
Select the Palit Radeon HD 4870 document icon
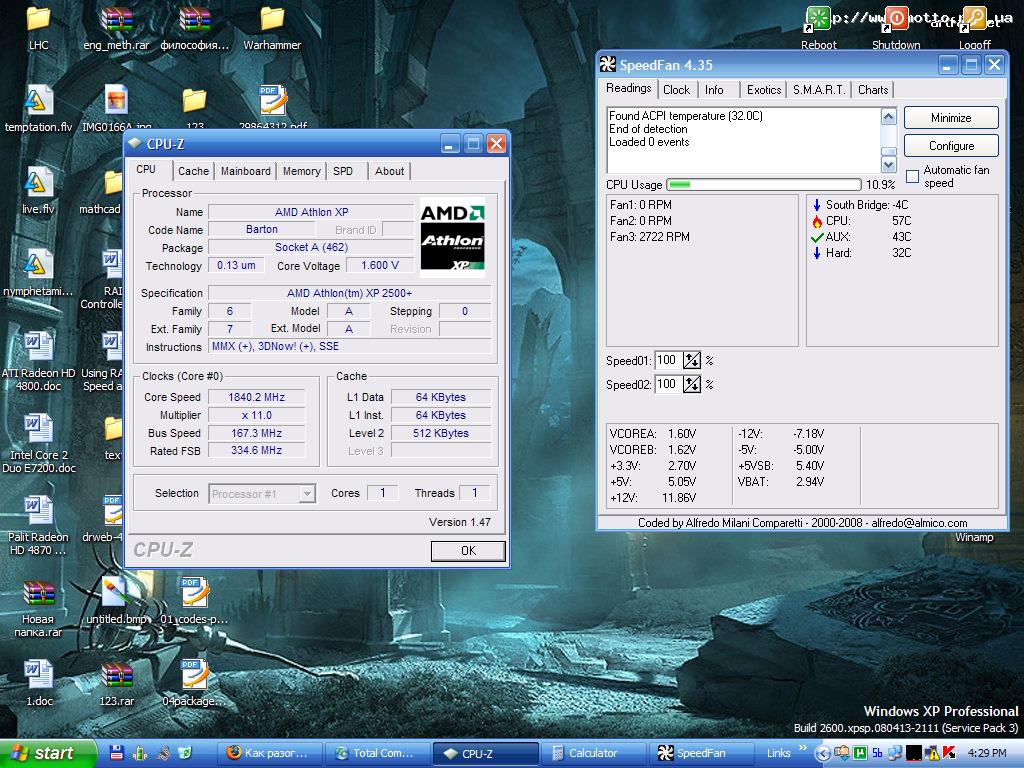(x=39, y=511)
